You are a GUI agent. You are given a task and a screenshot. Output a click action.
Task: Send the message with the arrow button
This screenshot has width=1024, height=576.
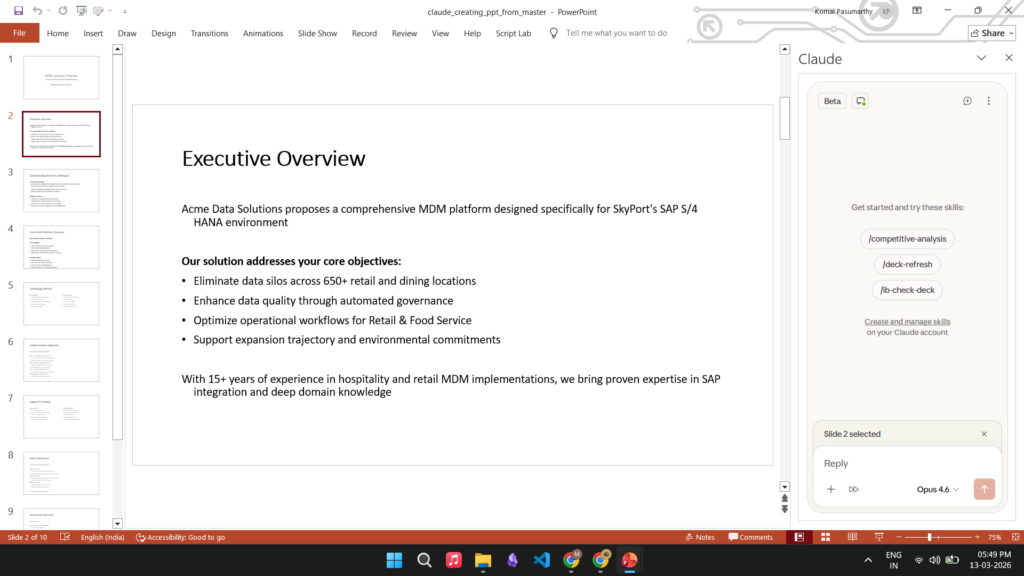click(x=984, y=489)
